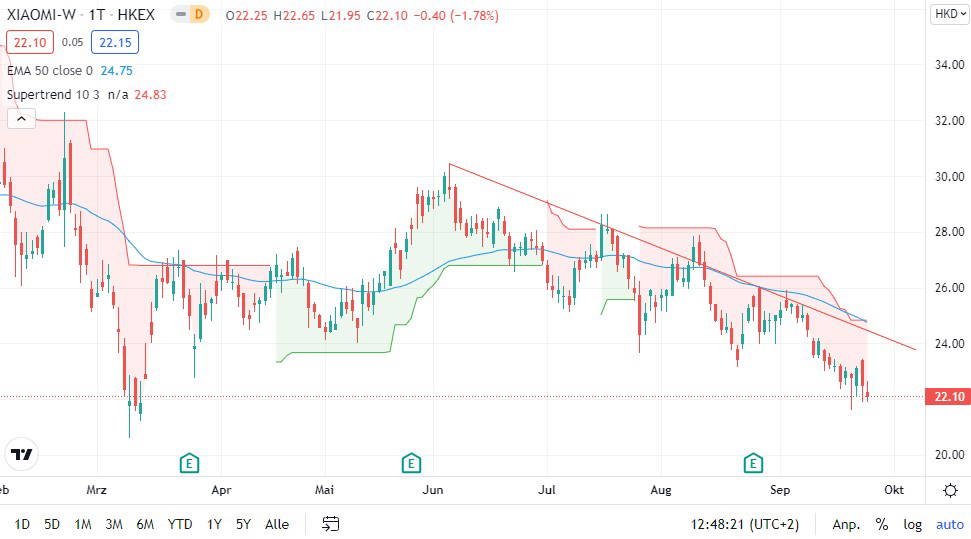
Task: Click the Sep label on time axis
Action: pyautogui.click(x=780, y=490)
